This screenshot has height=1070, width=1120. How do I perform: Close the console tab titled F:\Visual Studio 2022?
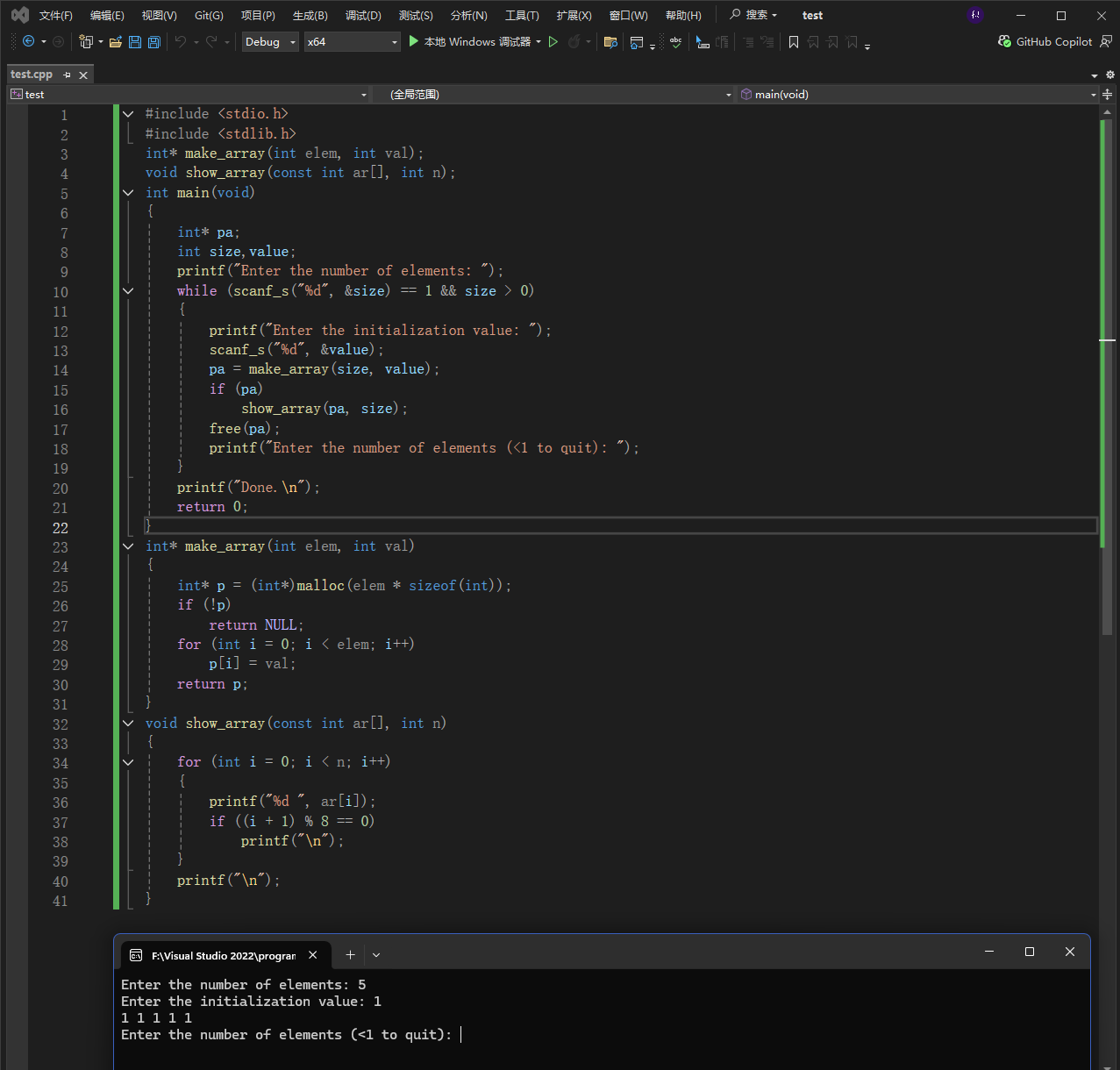313,954
